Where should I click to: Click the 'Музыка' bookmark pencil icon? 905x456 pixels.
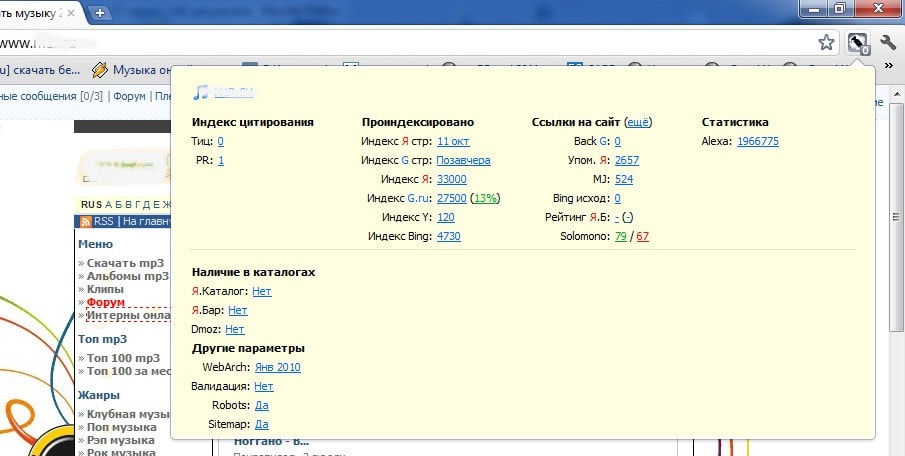tap(99, 70)
